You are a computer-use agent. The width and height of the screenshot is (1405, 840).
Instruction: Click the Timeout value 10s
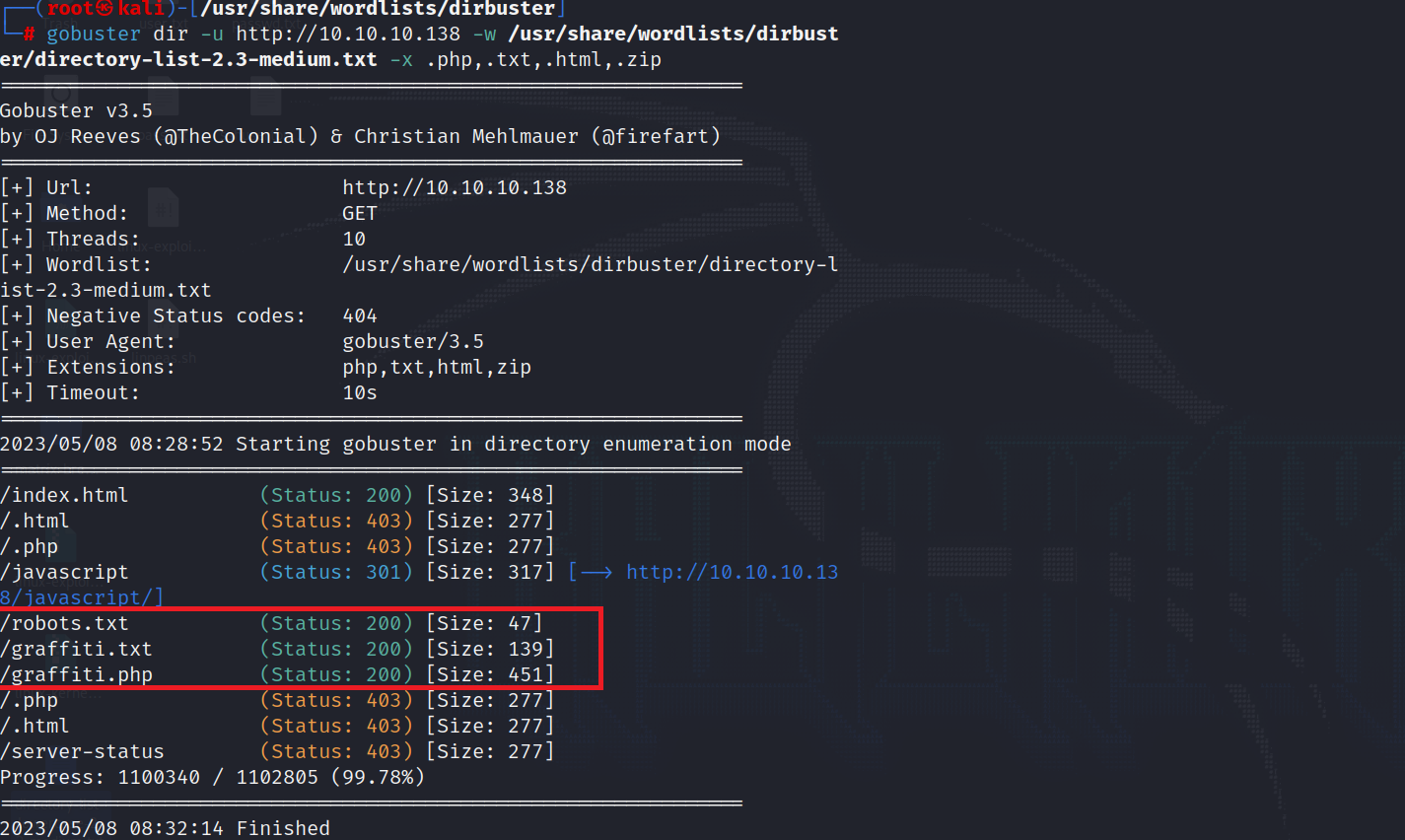pyautogui.click(x=360, y=392)
